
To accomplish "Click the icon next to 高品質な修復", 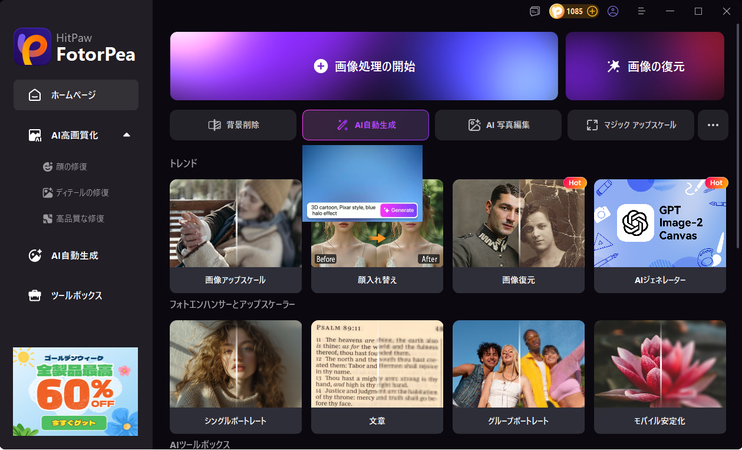I will pyautogui.click(x=47, y=219).
